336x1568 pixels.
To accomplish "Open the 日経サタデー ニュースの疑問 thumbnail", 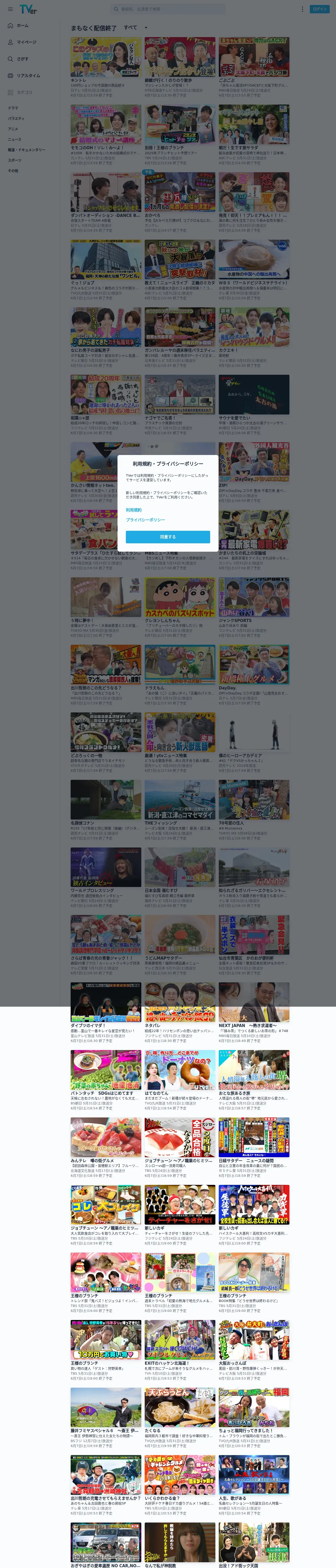I will coord(254,1138).
